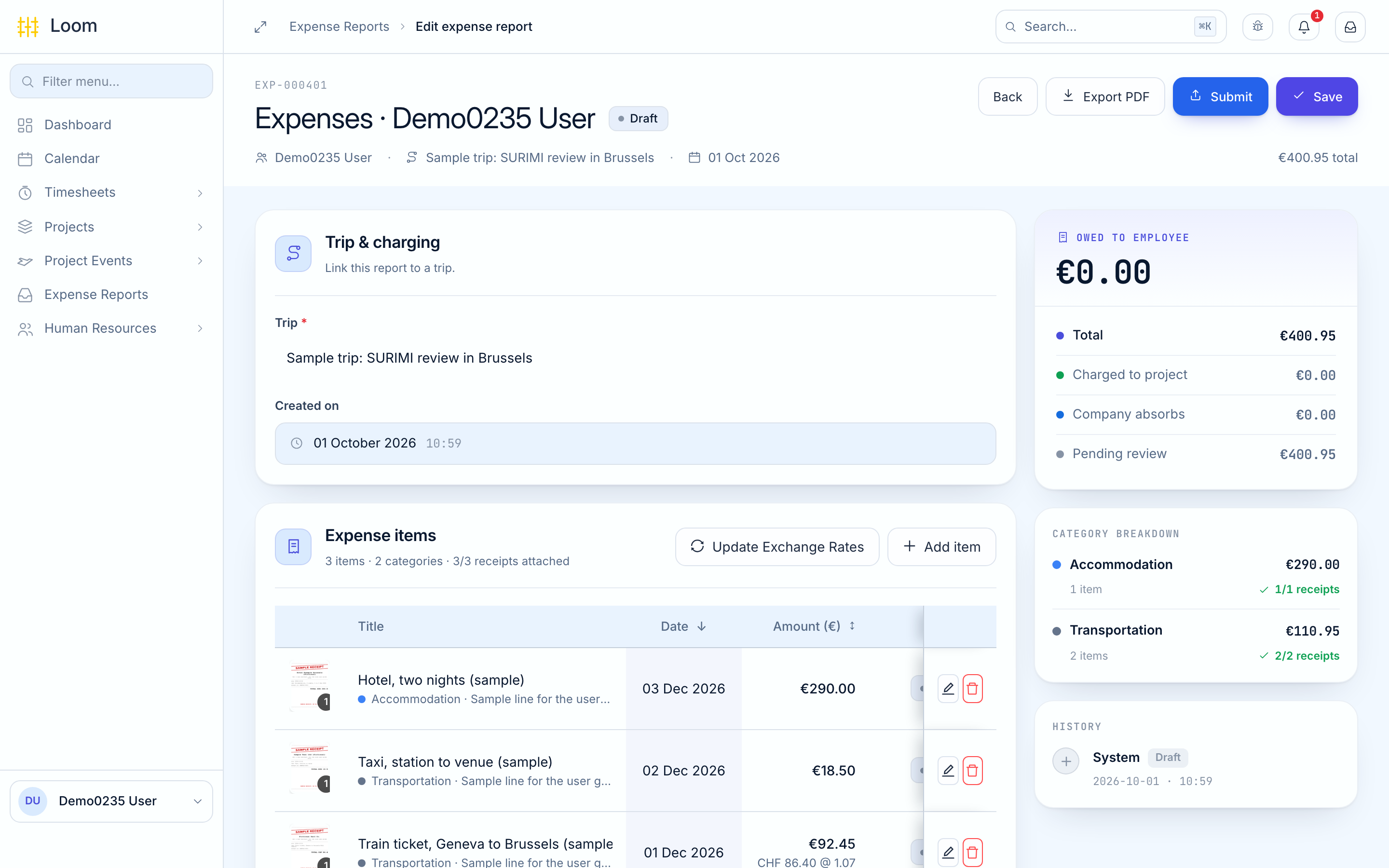Sort the table by Amount (€)

(814, 626)
